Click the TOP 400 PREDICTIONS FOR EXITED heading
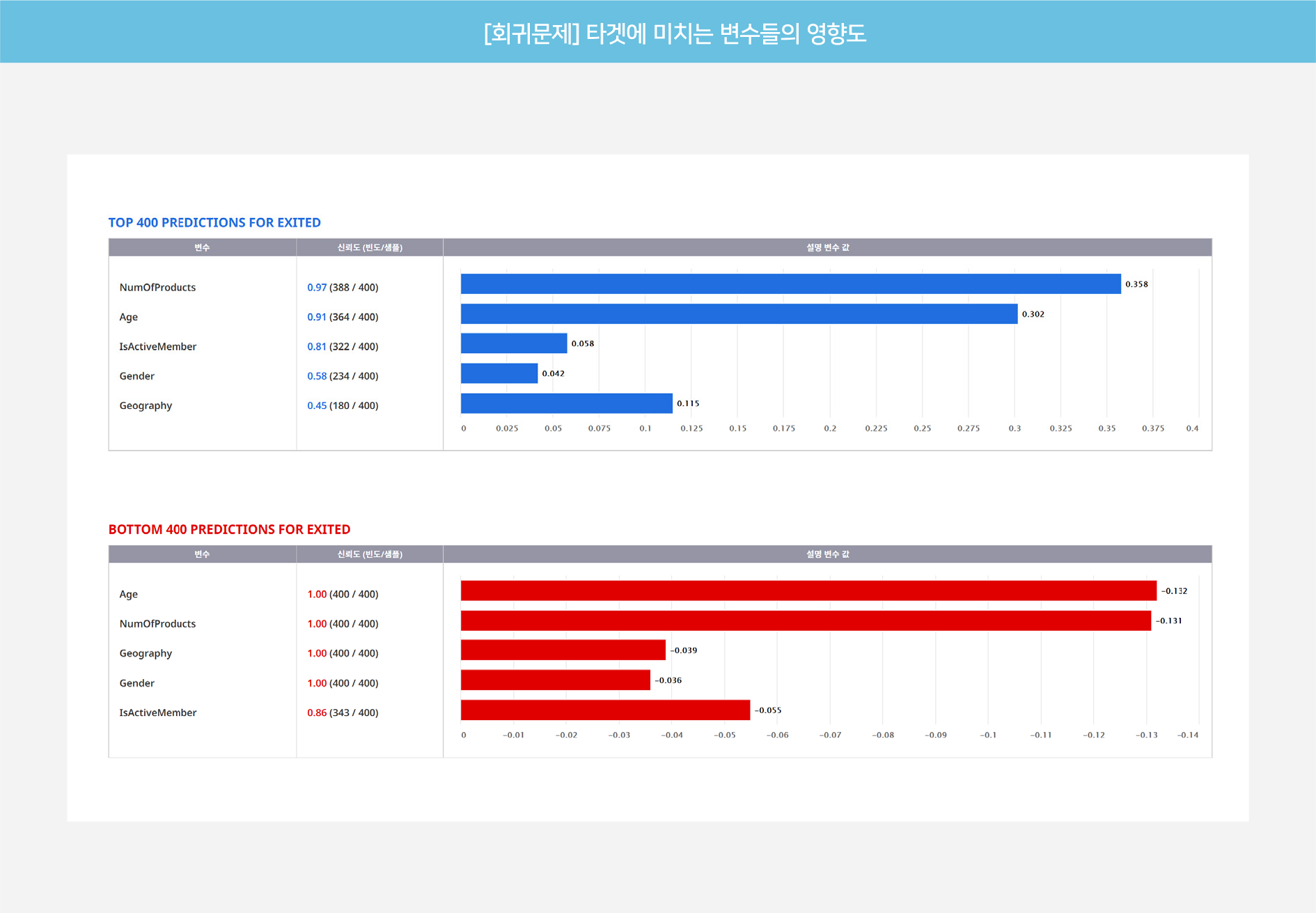Image resolution: width=1316 pixels, height=913 pixels. [x=214, y=223]
